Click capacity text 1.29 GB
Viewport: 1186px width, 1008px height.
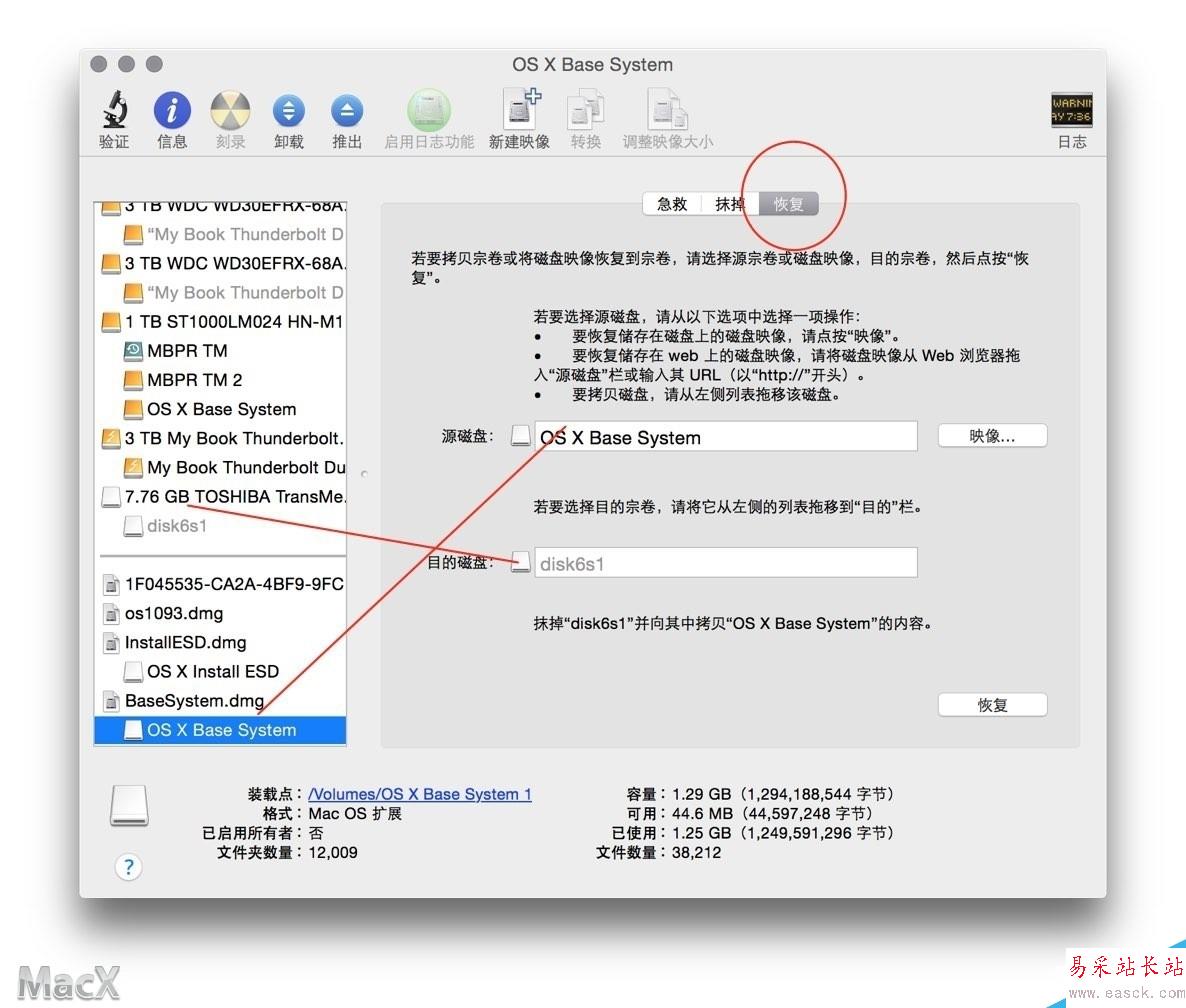click(701, 794)
